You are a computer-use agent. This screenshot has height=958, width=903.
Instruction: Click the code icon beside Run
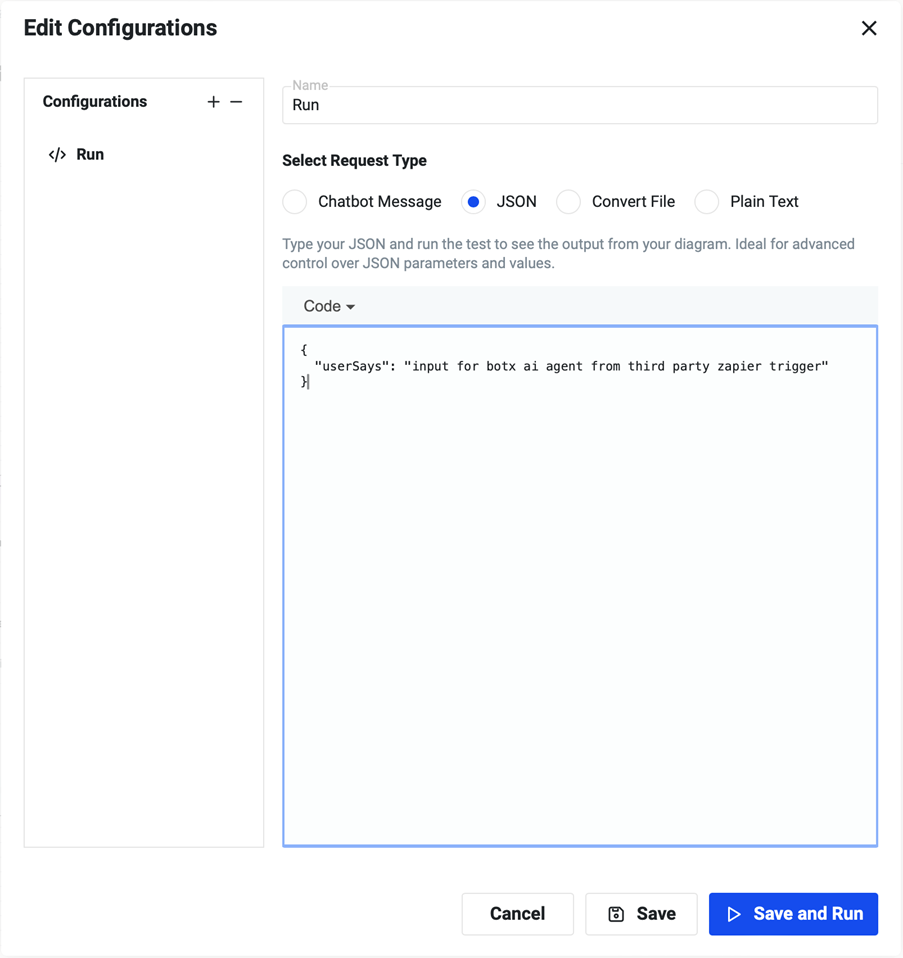[55, 154]
